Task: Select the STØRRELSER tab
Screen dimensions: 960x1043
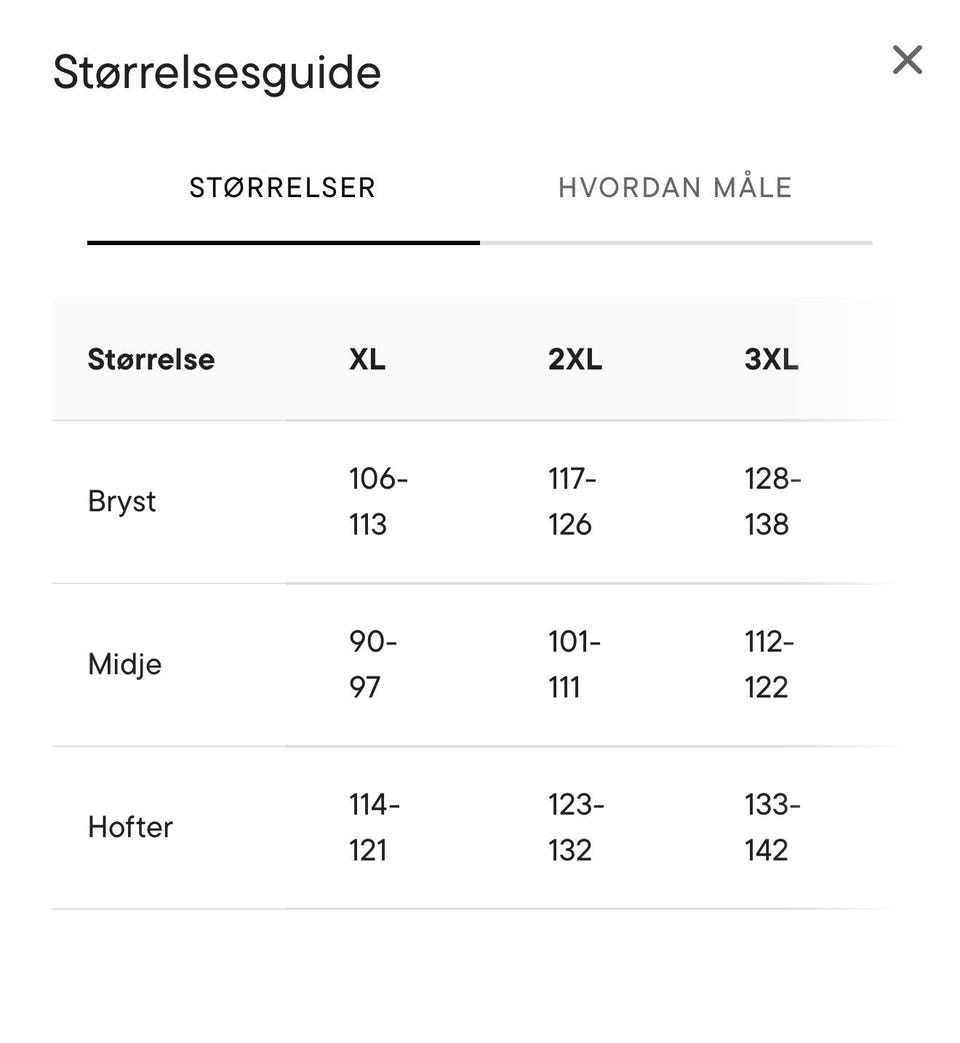Action: 283,188
